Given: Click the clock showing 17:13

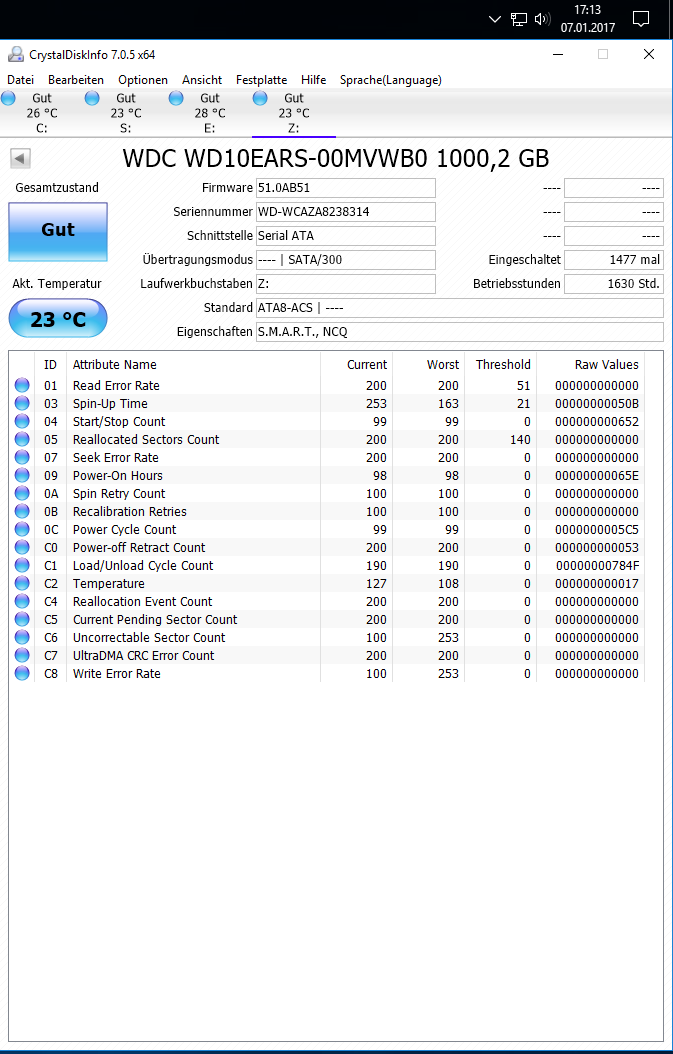Looking at the screenshot, I should [588, 11].
